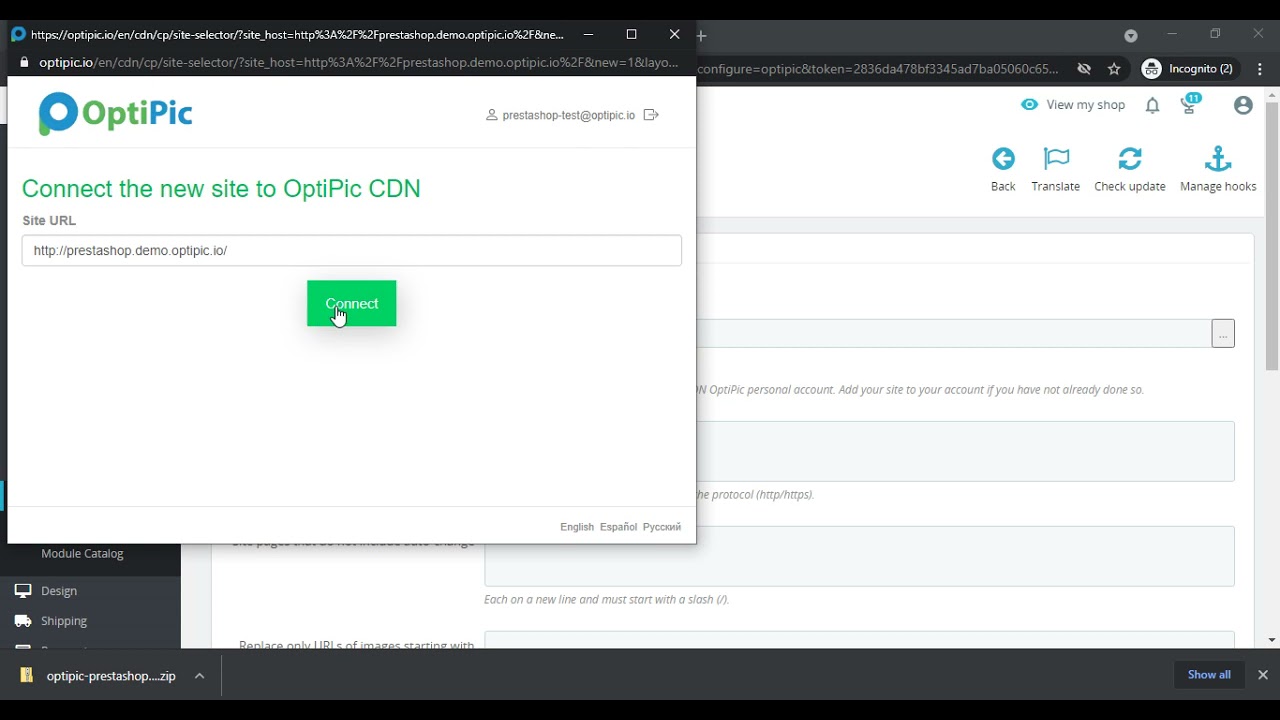Switch language to Русский
Screen dimensions: 1280x720
[x=662, y=527]
